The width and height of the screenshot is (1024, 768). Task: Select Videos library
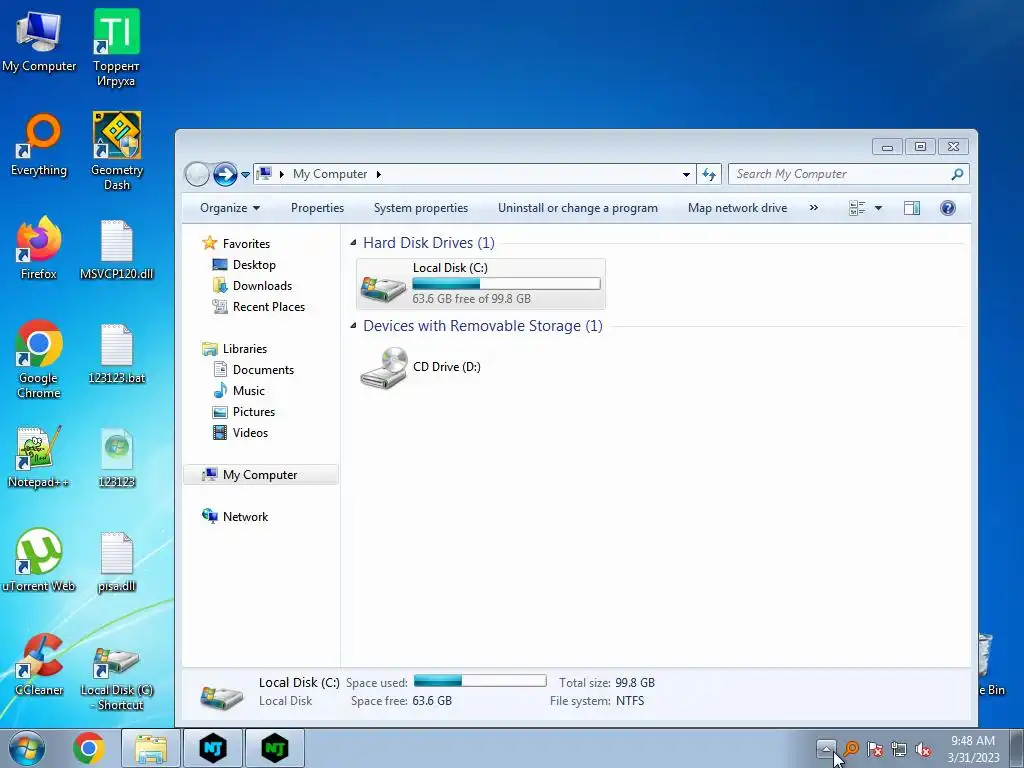241,432
